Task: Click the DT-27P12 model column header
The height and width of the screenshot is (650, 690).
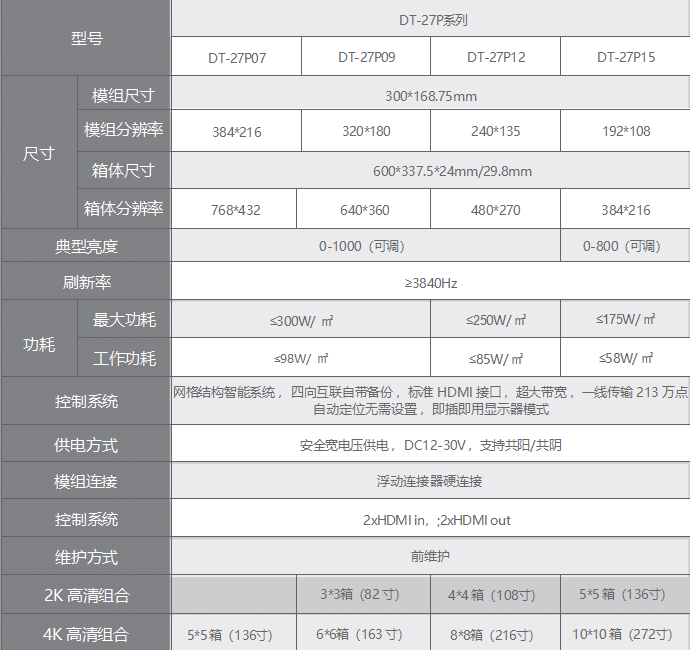Action: click(496, 57)
